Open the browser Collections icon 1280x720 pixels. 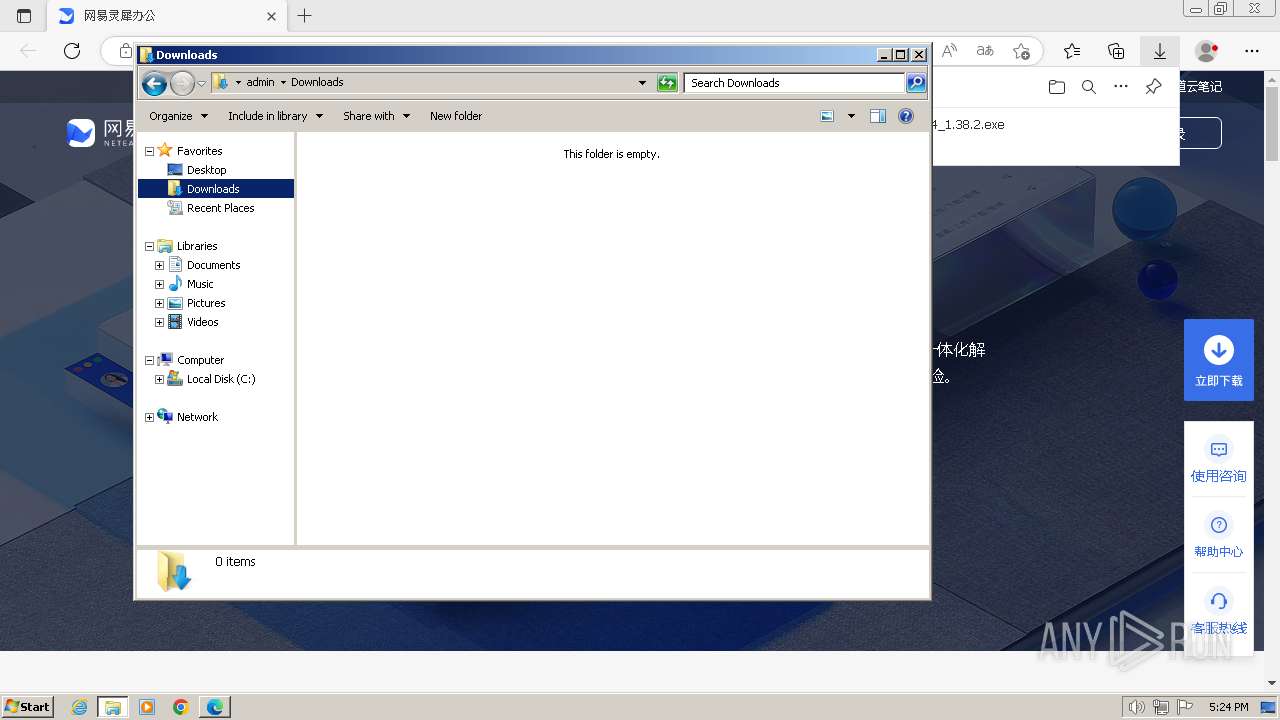coord(1116,51)
